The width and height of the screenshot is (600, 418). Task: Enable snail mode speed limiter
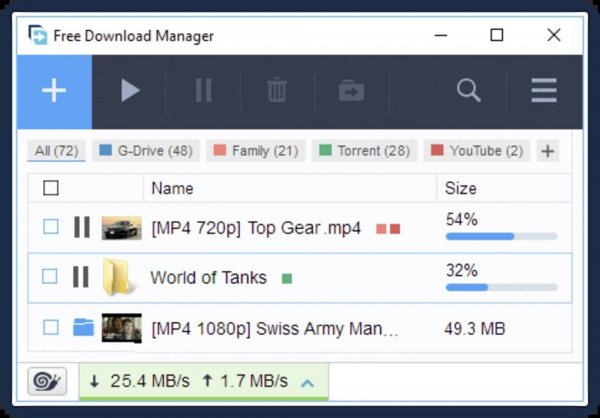coord(47,381)
